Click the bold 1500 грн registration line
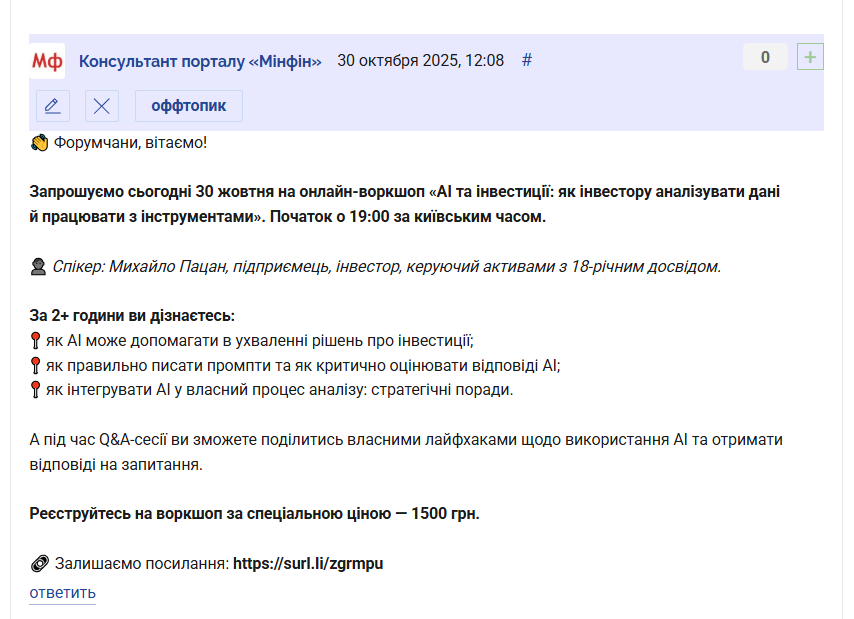Image resolution: width=854 pixels, height=619 pixels. (254, 514)
